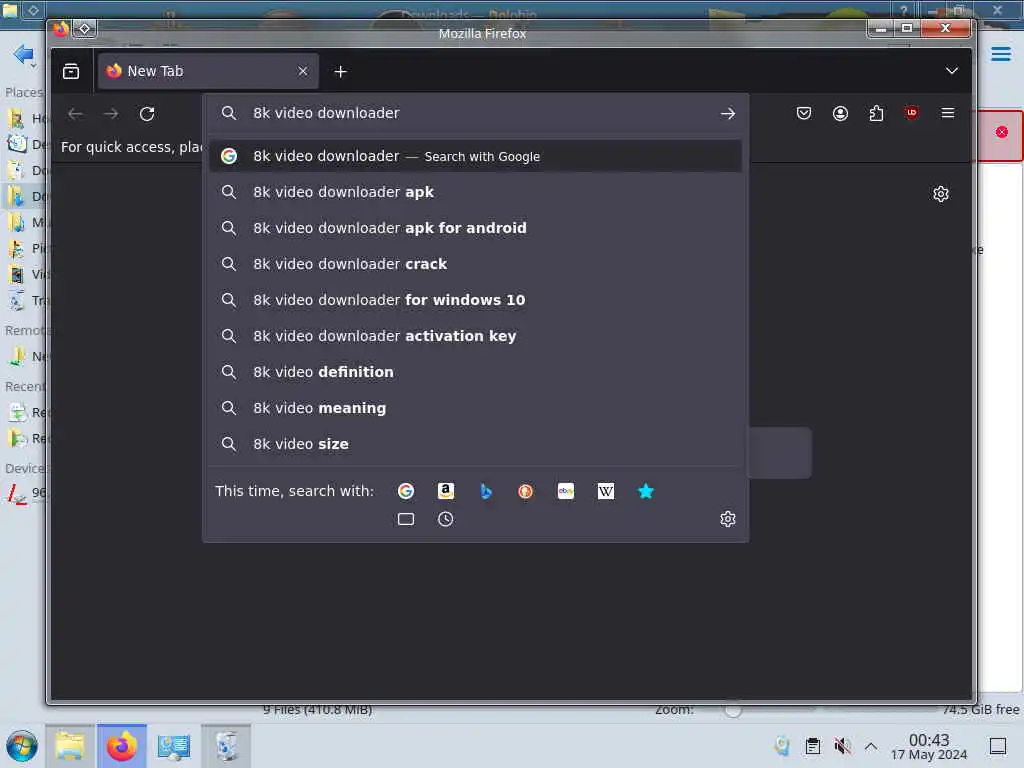The image size is (1024, 768).
Task: Click Firefox window menu icon in titlebar
Action: click(61, 29)
